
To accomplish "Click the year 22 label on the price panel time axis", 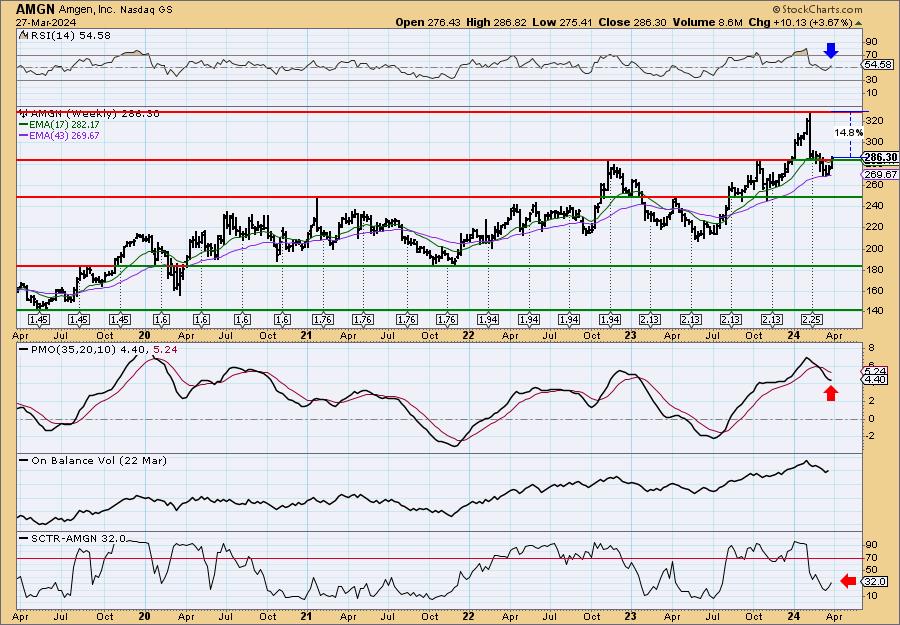I will tap(468, 335).
